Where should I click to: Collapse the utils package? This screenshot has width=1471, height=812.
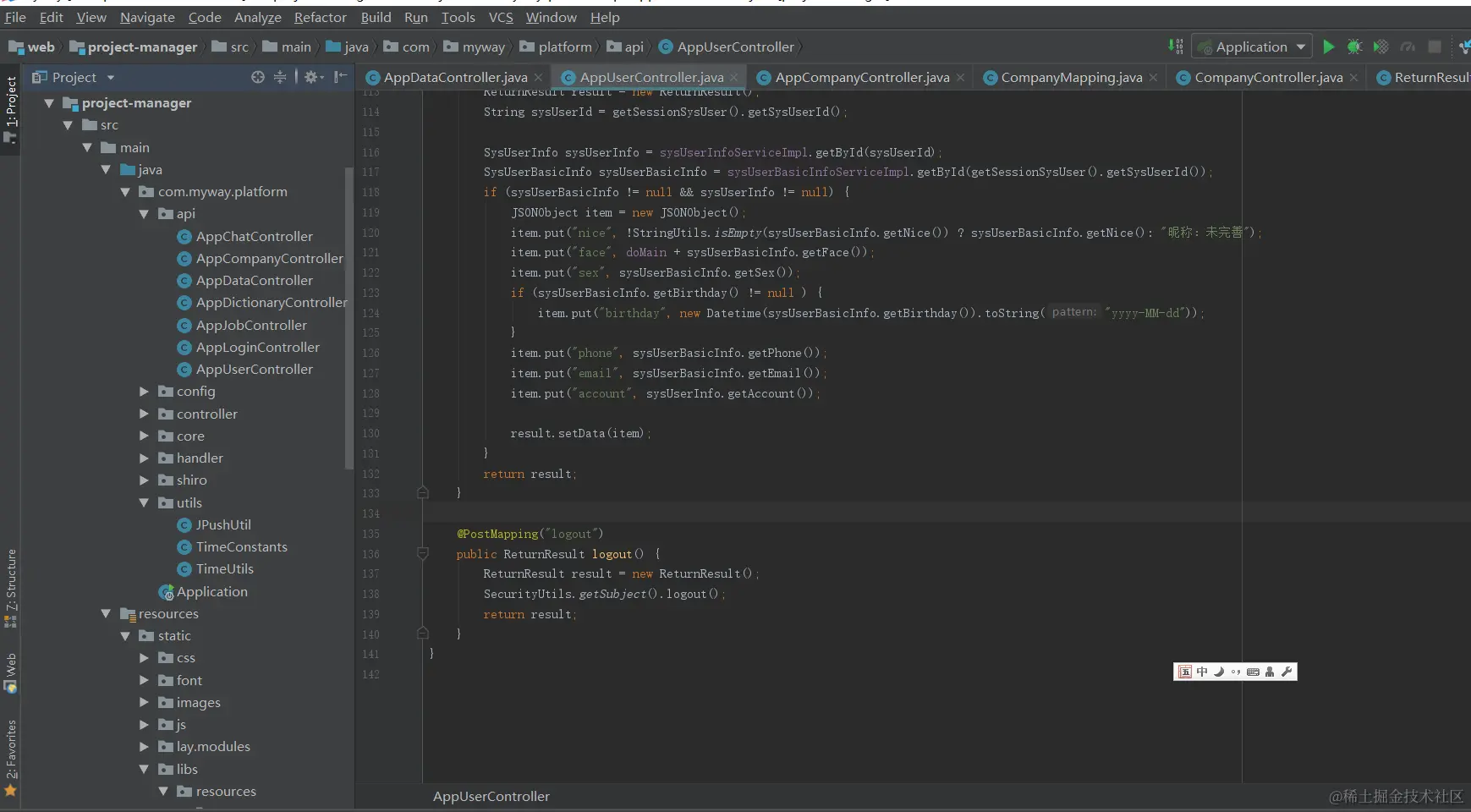coord(144,502)
